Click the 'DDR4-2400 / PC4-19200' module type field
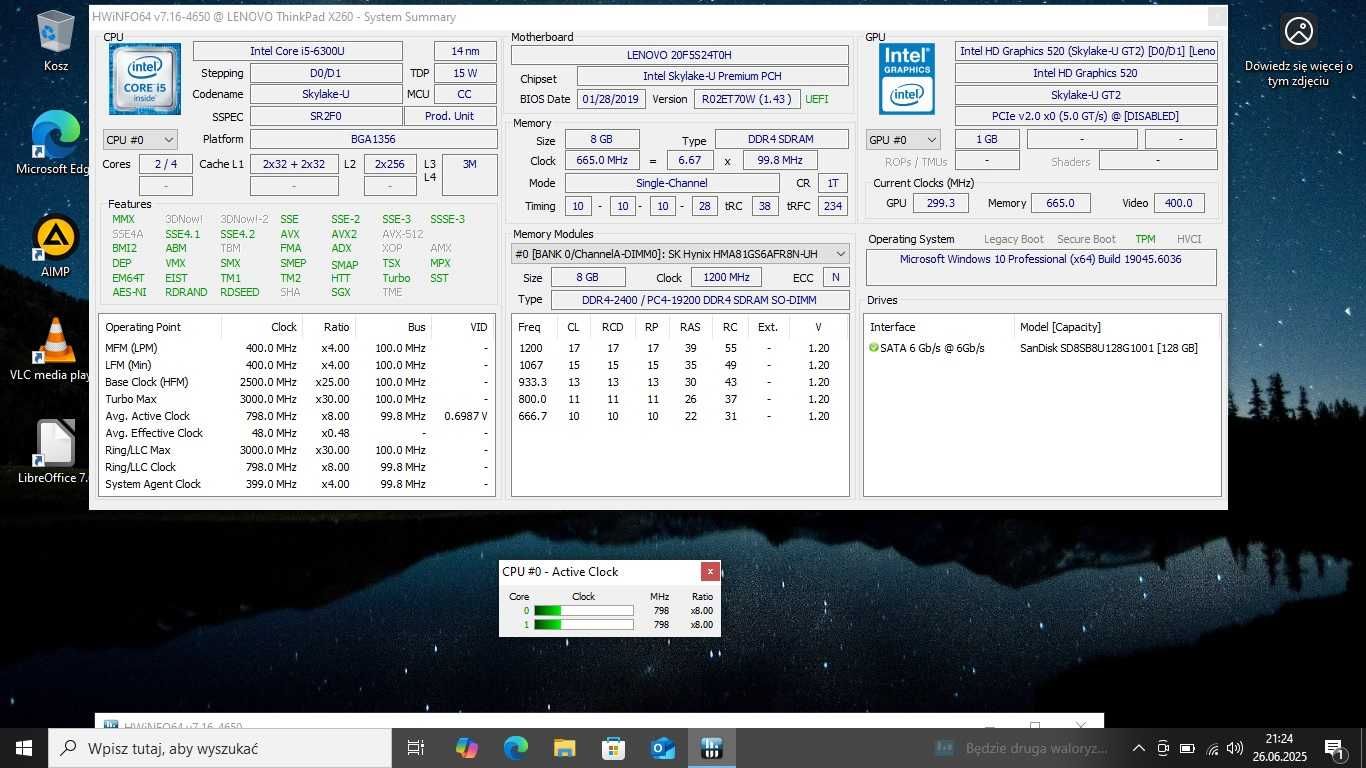Image resolution: width=1366 pixels, height=768 pixels. click(699, 299)
